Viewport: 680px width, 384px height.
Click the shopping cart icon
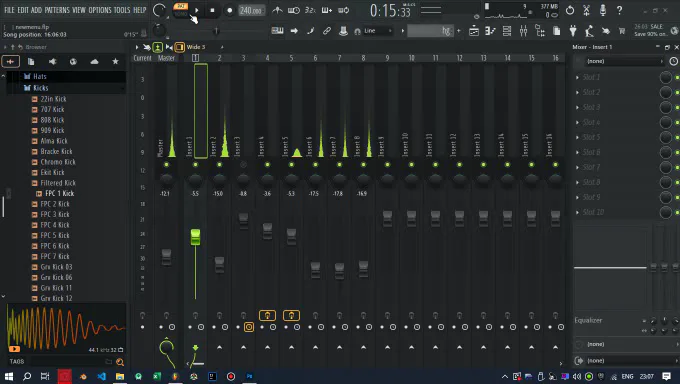click(622, 31)
